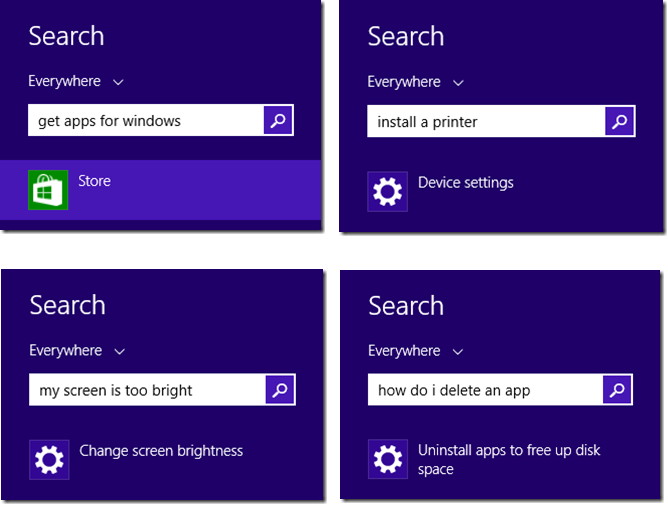This screenshot has width=668, height=511.
Task: Click search field containing 'get apps for windows'
Action: tap(146, 120)
